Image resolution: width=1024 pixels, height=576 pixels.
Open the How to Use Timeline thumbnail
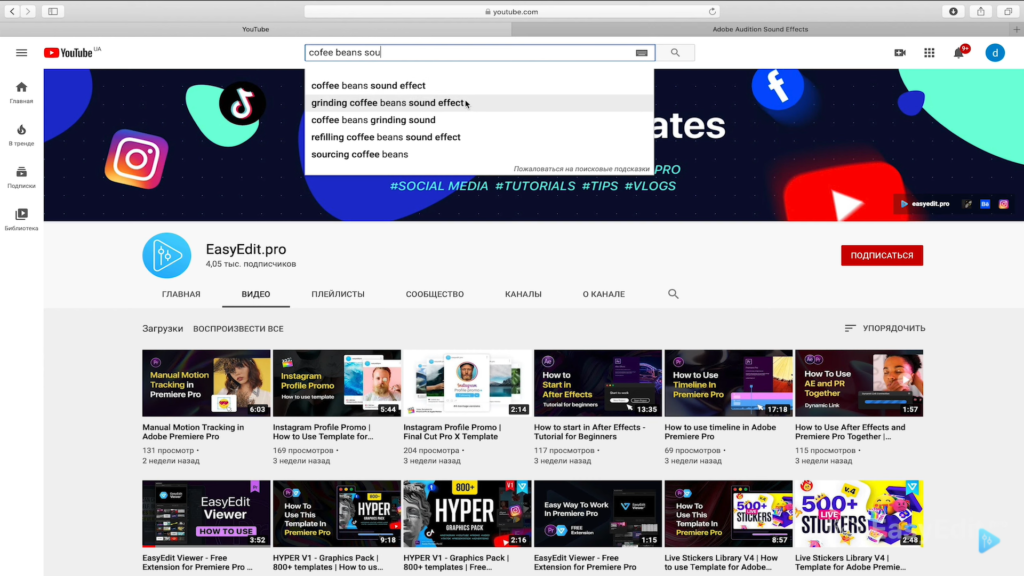tap(729, 383)
